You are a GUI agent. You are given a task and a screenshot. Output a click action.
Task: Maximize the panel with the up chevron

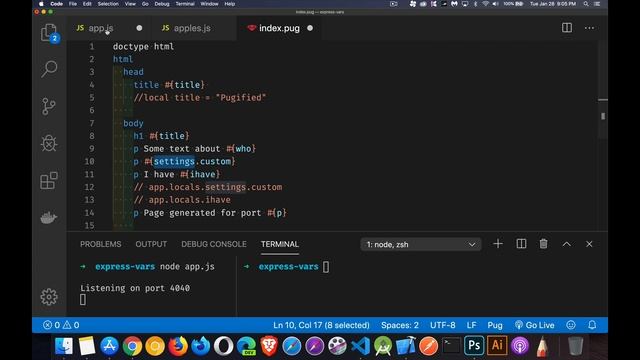pyautogui.click(x=567, y=244)
